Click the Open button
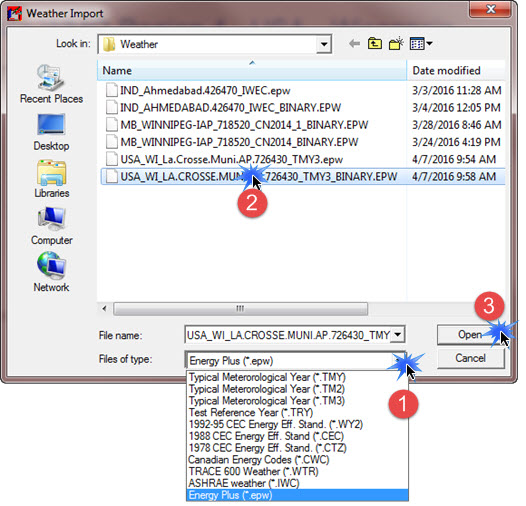This screenshot has height=506, width=526. pyautogui.click(x=471, y=335)
